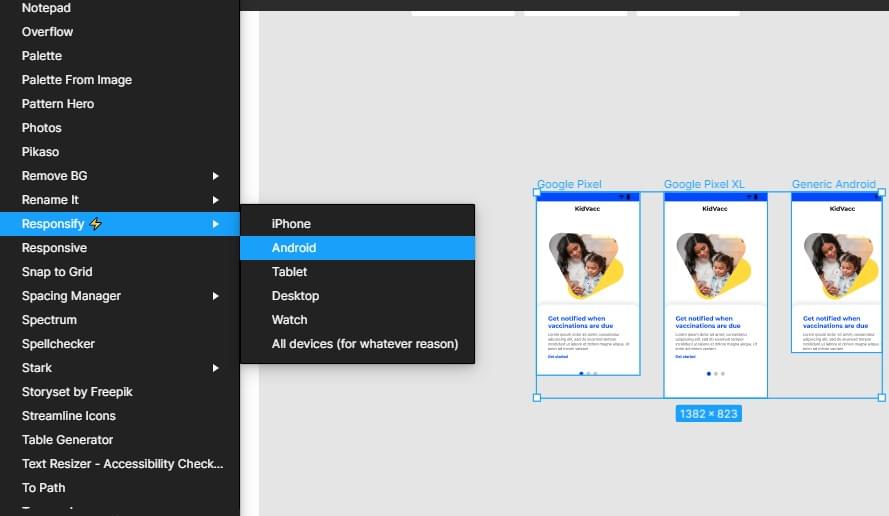Select Desktop in the submenu
This screenshot has width=889, height=516.
point(295,296)
